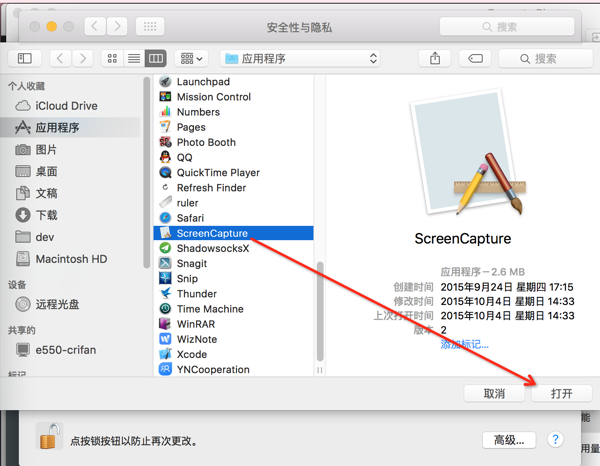Viewport: 600px width, 466px height.
Task: Switch to icon view
Action: pos(112,59)
